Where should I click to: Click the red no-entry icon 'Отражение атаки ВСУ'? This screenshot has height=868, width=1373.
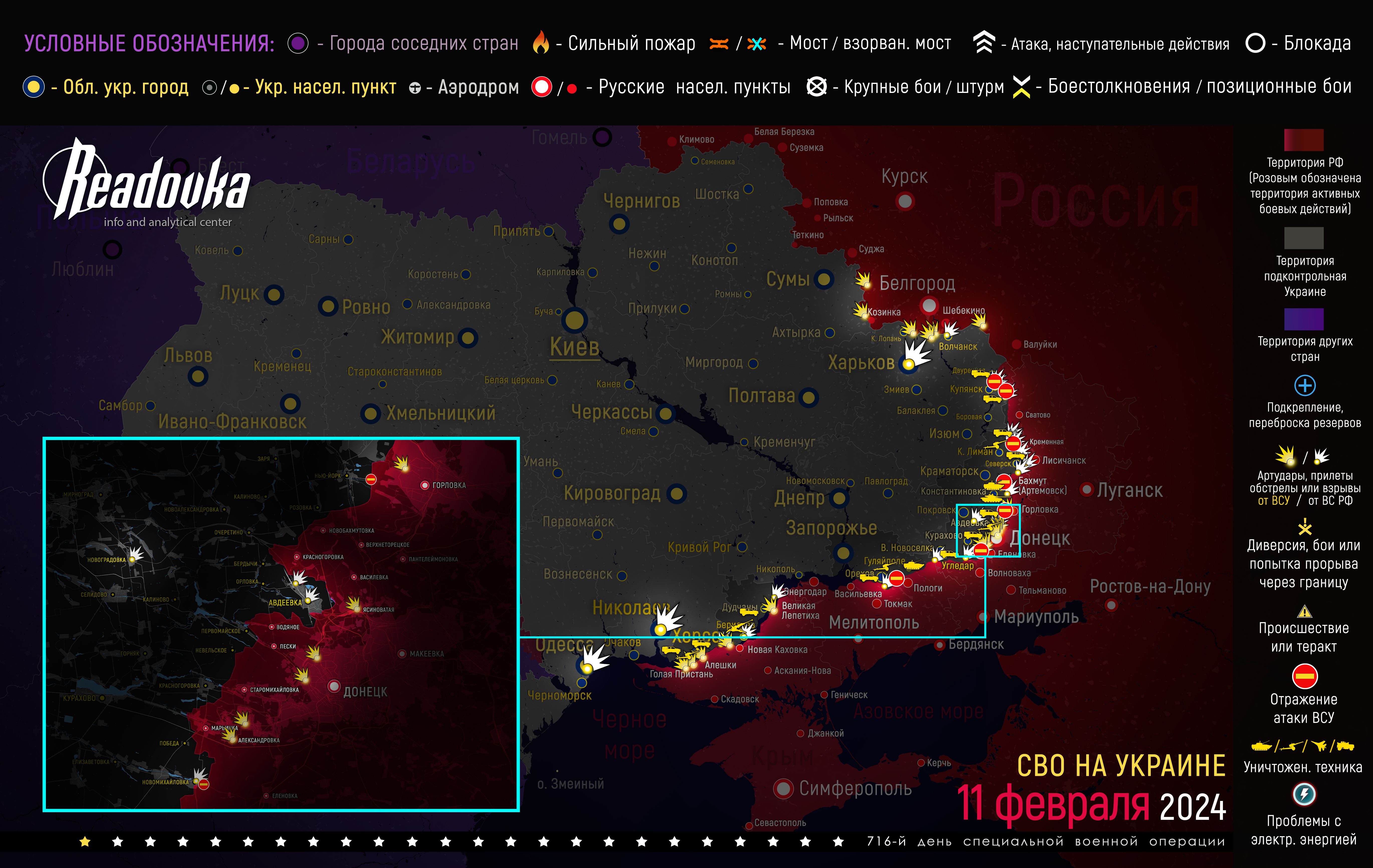[x=1305, y=677]
